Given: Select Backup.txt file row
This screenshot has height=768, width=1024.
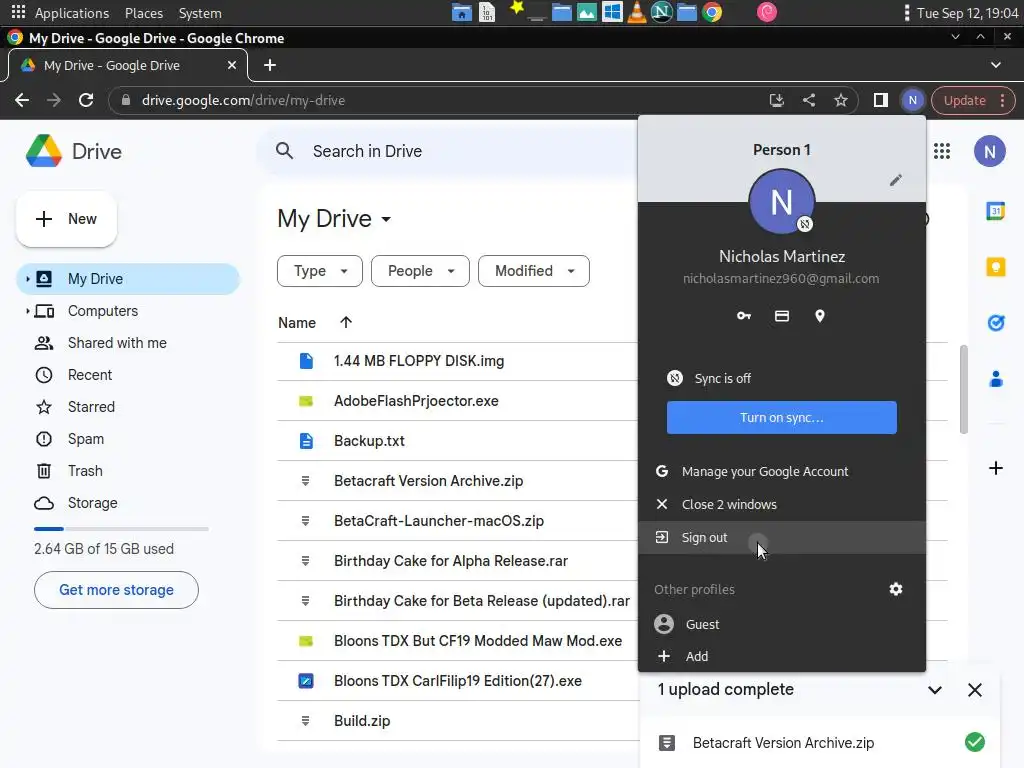Looking at the screenshot, I should [457, 441].
